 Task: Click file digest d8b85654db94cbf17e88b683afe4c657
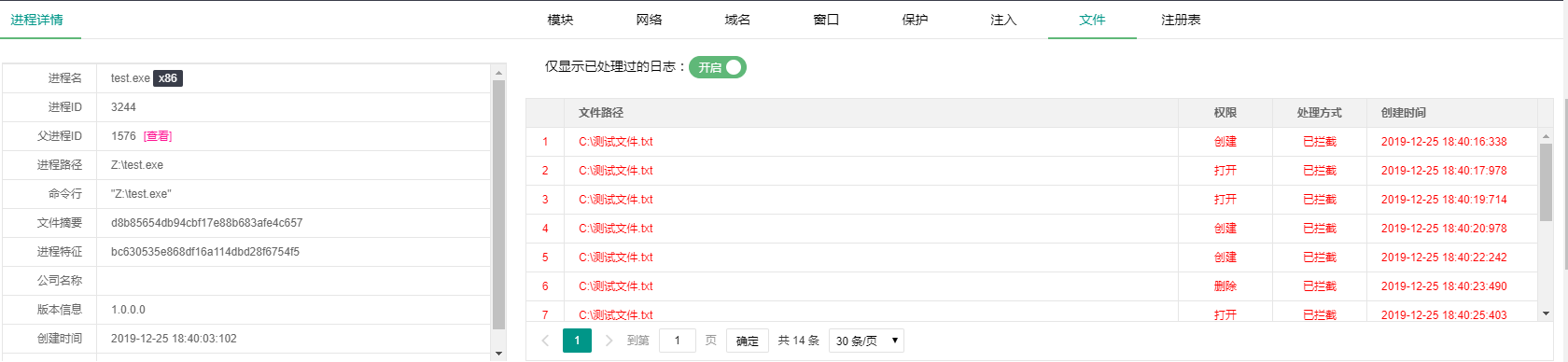coord(207,223)
